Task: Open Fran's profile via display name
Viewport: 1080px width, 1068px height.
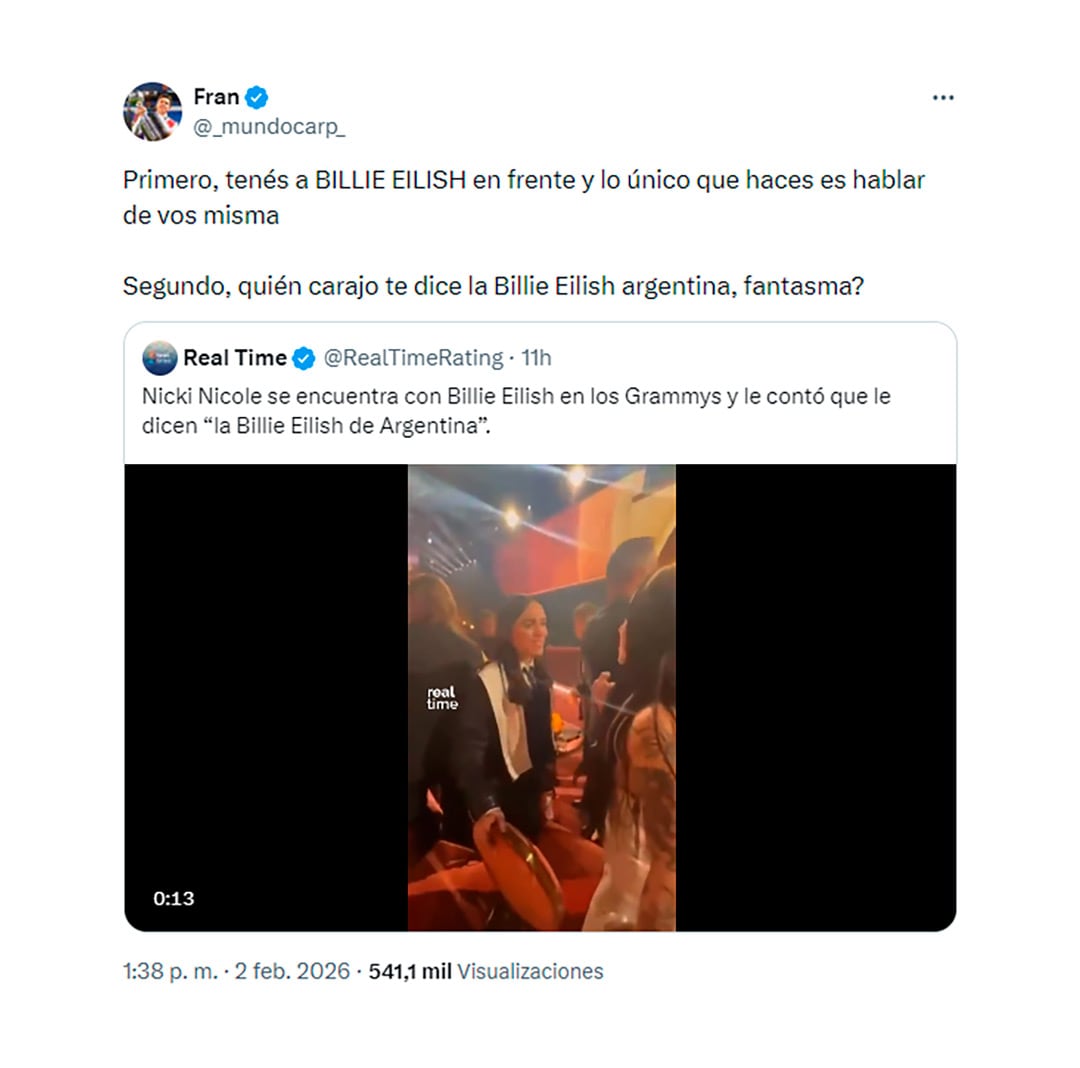Action: click(216, 97)
